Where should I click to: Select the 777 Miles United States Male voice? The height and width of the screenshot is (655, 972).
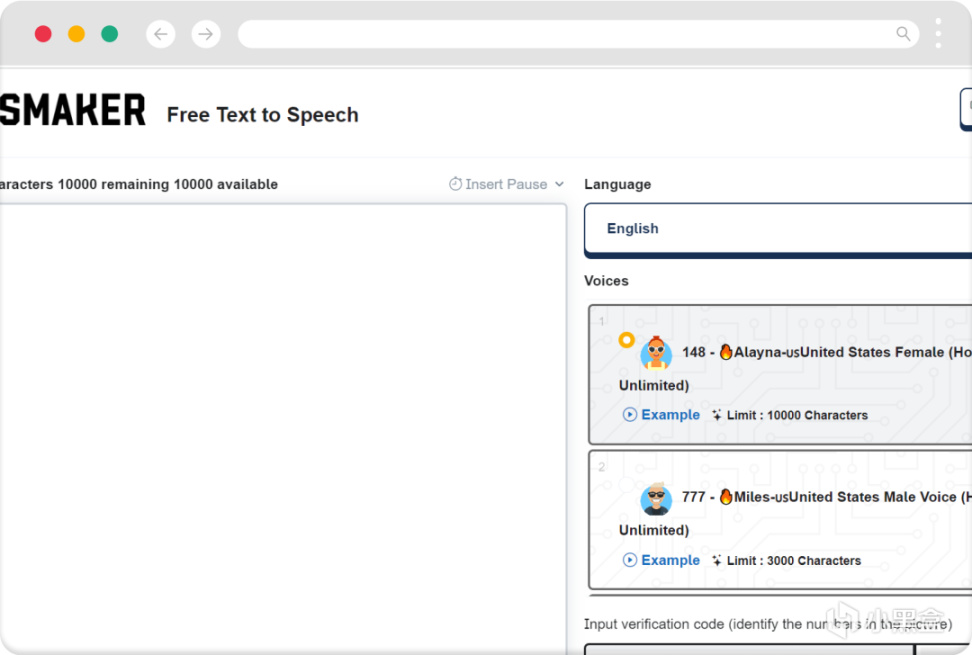point(780,519)
